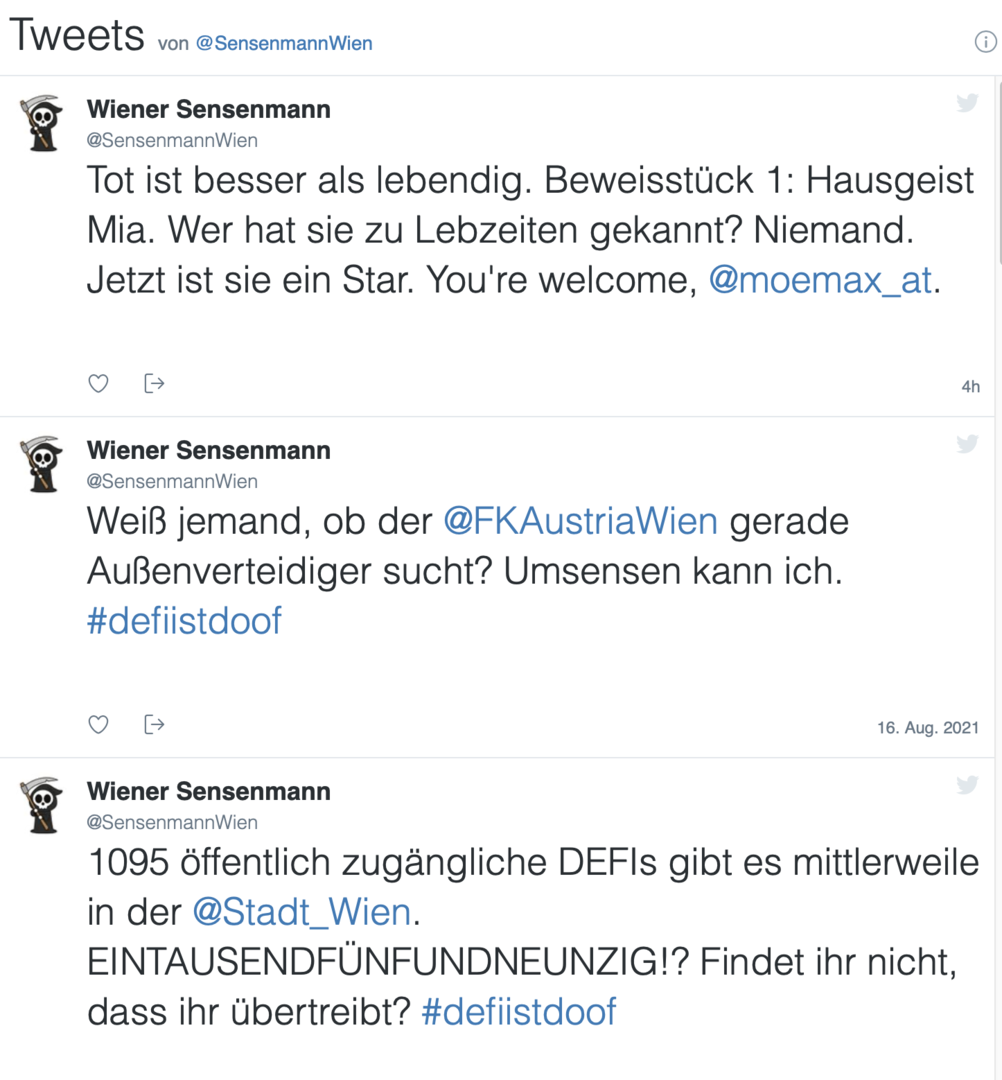Click the Twitter bird icon on the second tweet

pyautogui.click(x=967, y=443)
